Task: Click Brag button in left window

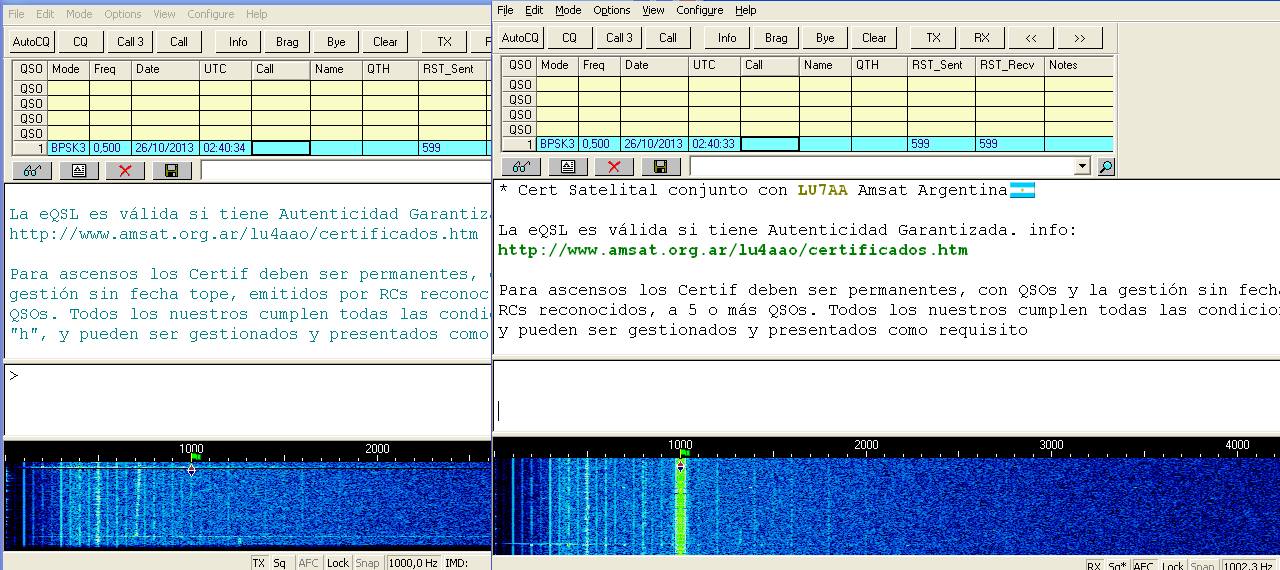Action: coord(287,42)
